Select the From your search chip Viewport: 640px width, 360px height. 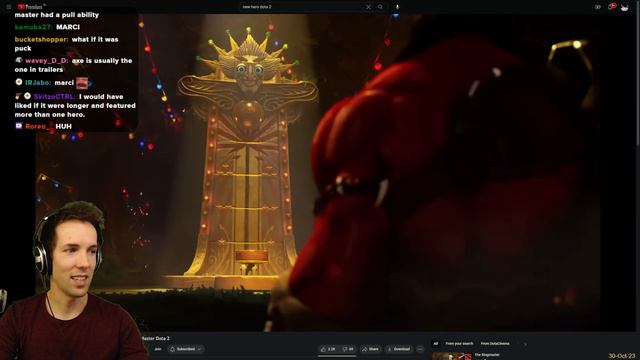[x=459, y=344]
